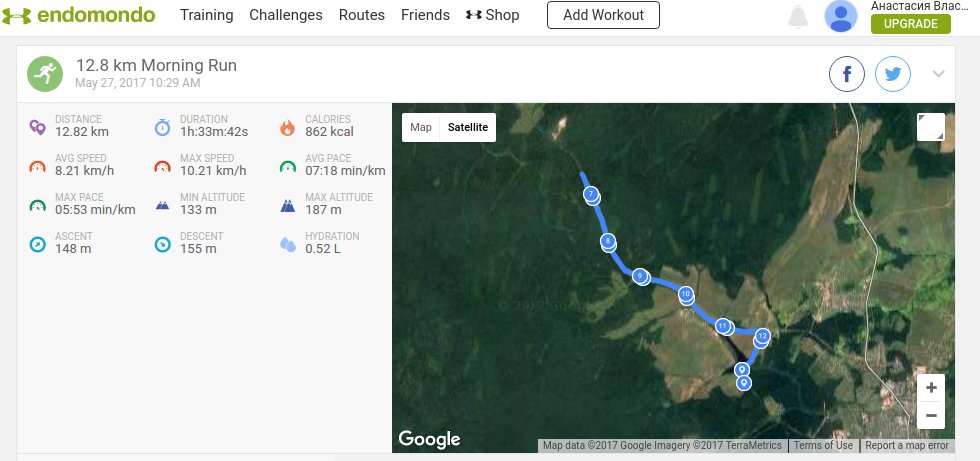Open the Friends page
Screen dimensions: 980x461
pyautogui.click(x=425, y=15)
